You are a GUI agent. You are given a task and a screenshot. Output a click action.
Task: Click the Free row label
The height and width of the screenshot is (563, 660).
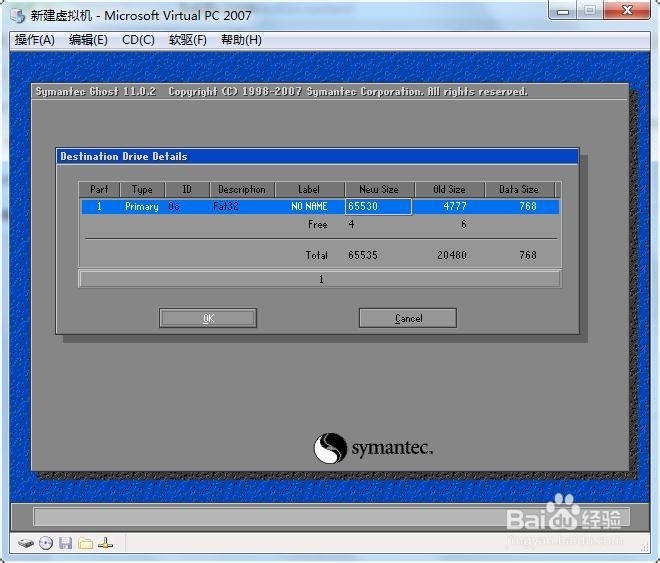pyautogui.click(x=318, y=225)
